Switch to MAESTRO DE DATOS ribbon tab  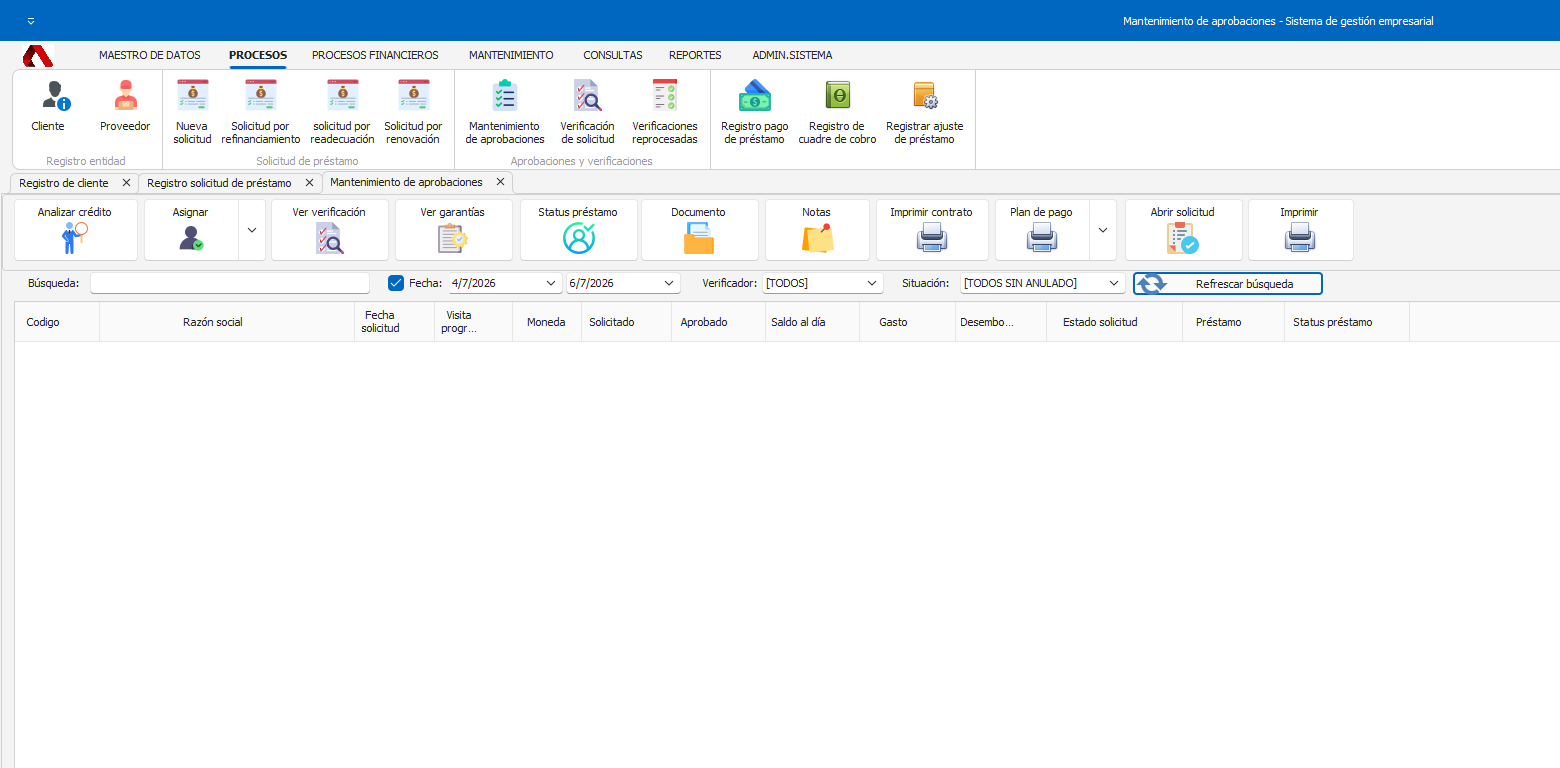click(150, 55)
